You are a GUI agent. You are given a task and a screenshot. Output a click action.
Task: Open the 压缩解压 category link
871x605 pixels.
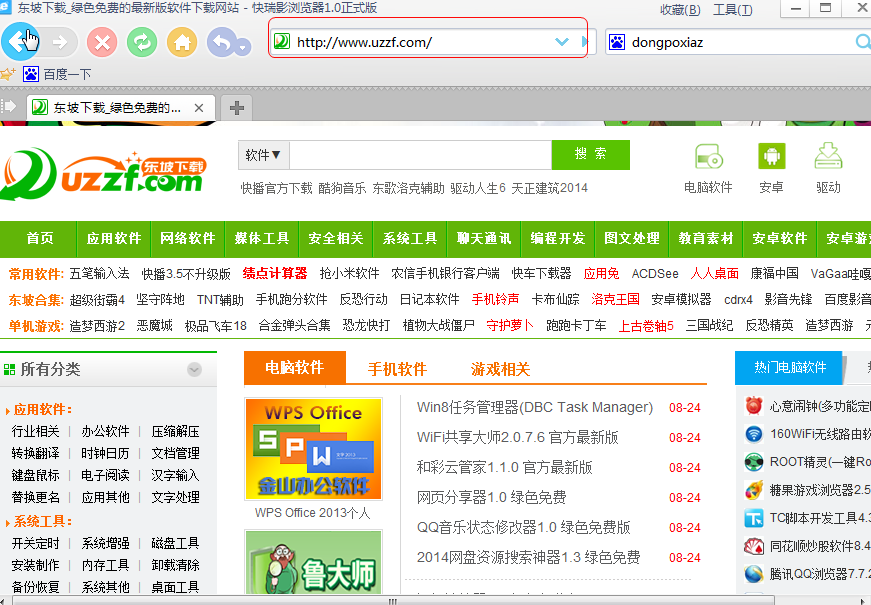(176, 431)
